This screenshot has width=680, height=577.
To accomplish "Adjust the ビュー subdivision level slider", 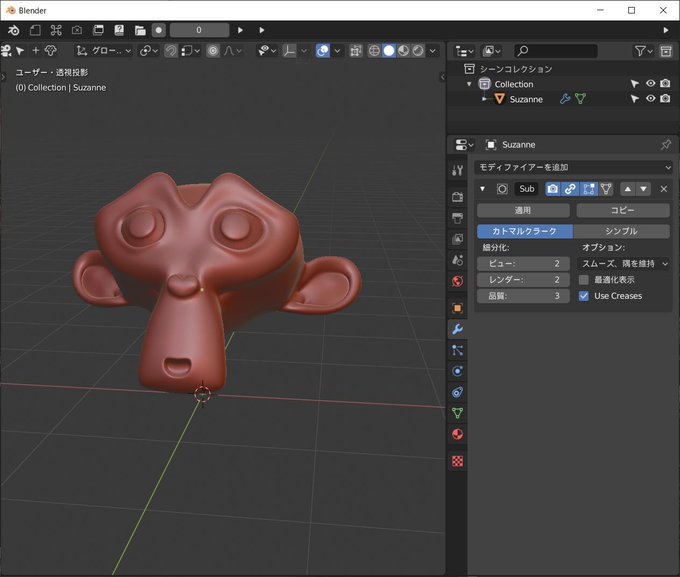I will [x=523, y=263].
